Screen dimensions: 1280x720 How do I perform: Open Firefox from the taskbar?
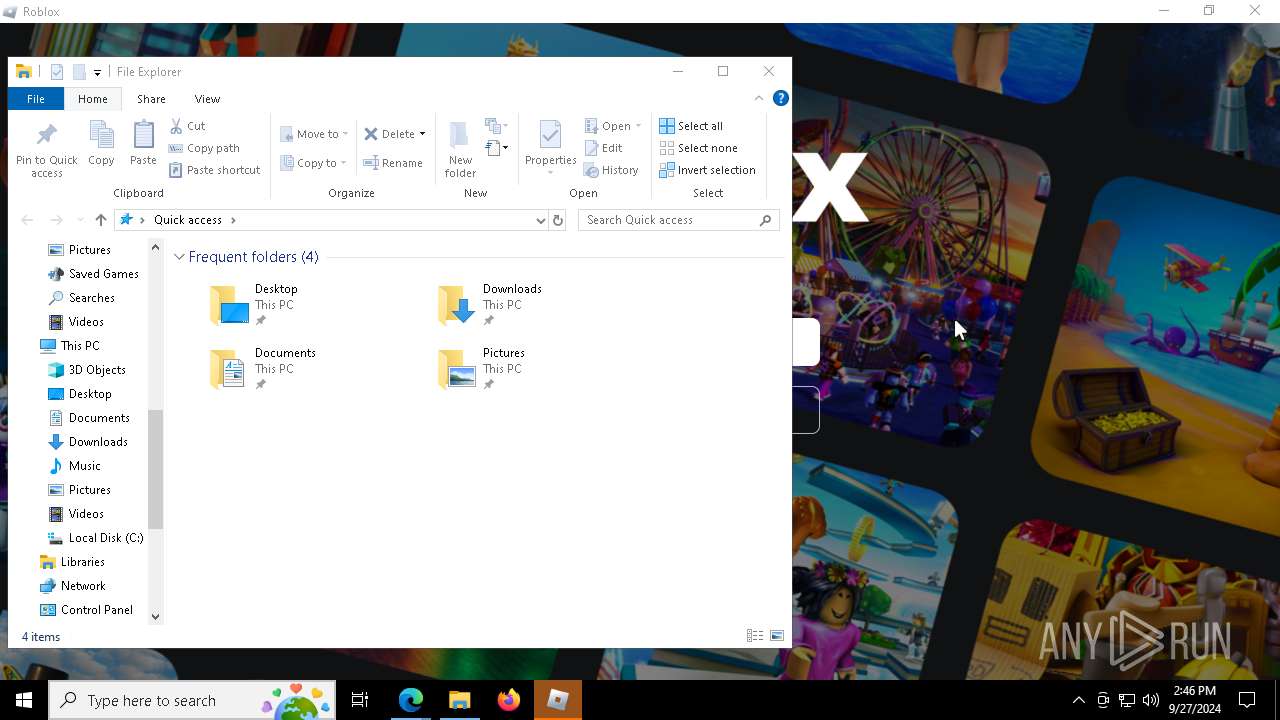coord(509,700)
